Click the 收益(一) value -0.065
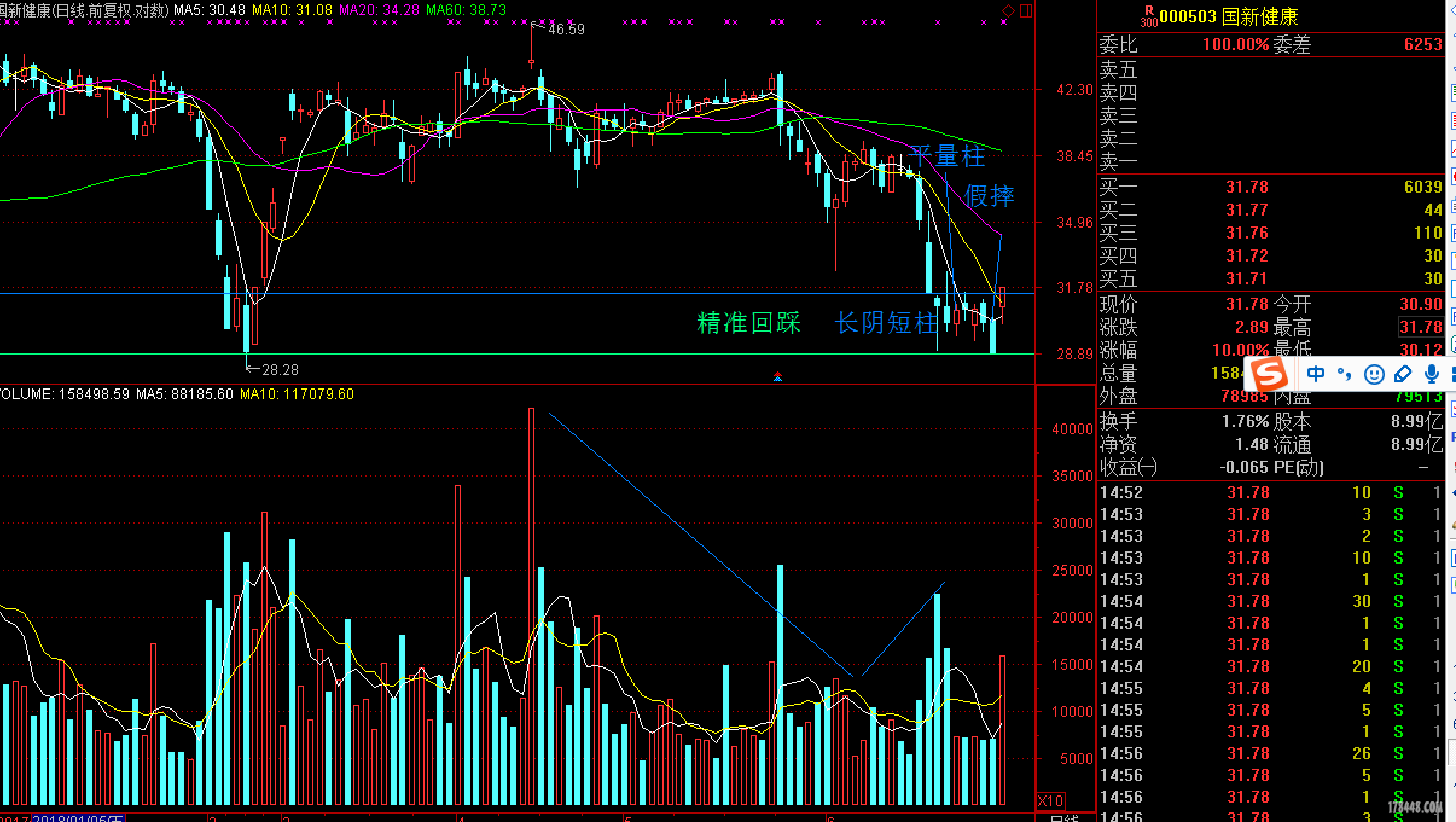 tap(1243, 467)
